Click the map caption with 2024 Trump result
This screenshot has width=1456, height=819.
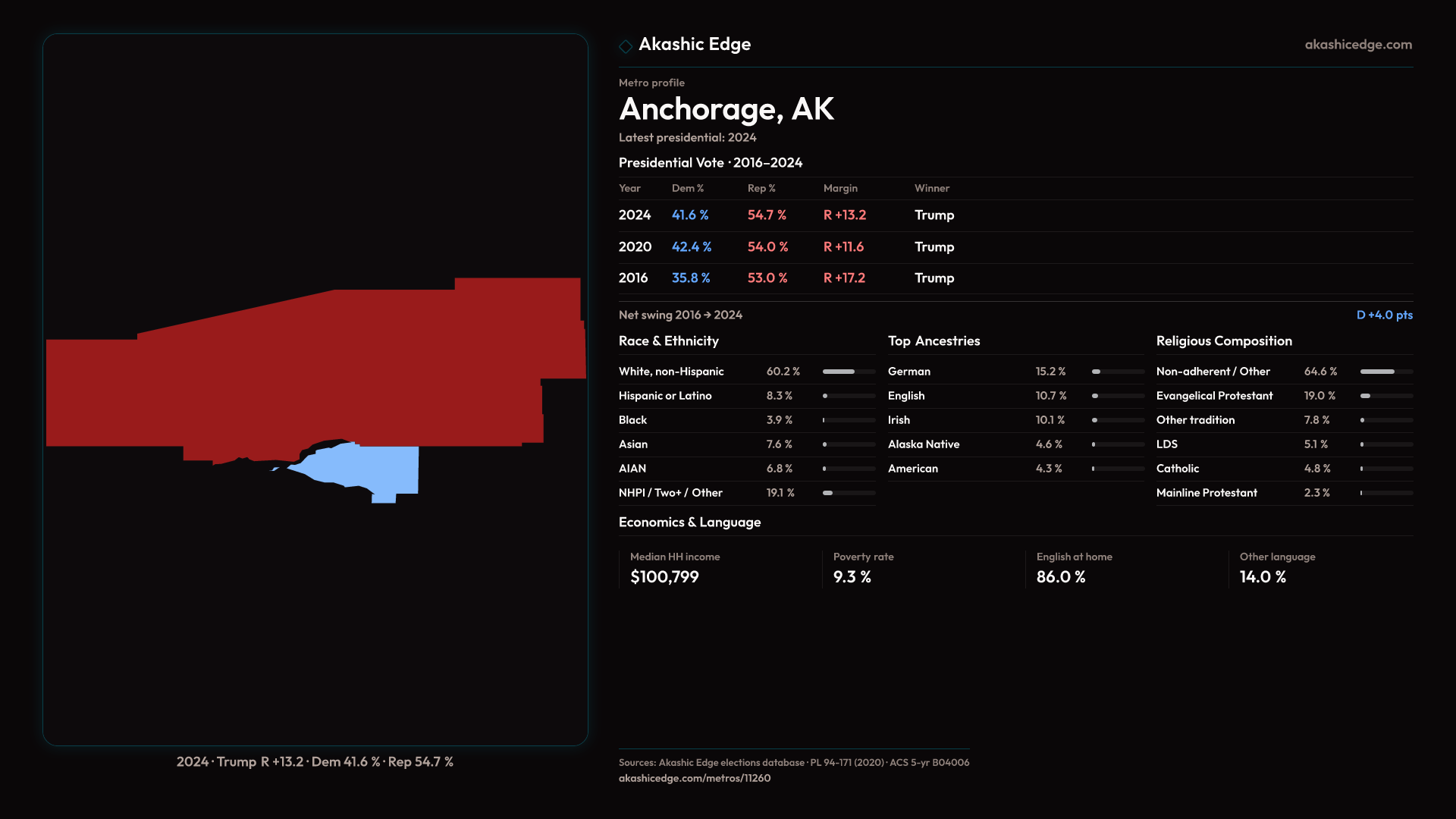pyautogui.click(x=315, y=761)
